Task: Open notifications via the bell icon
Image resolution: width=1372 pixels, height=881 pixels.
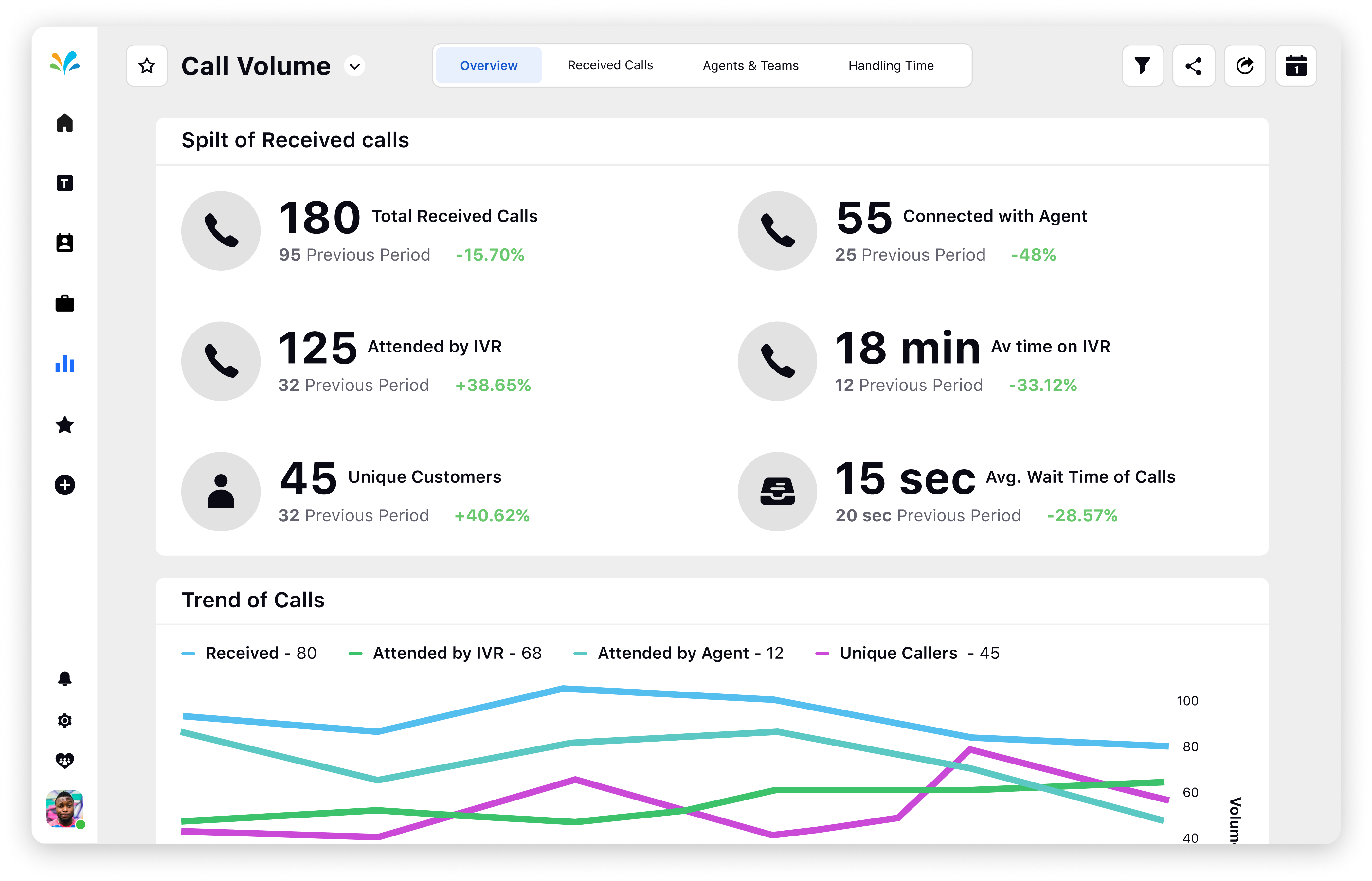Action: [65, 678]
